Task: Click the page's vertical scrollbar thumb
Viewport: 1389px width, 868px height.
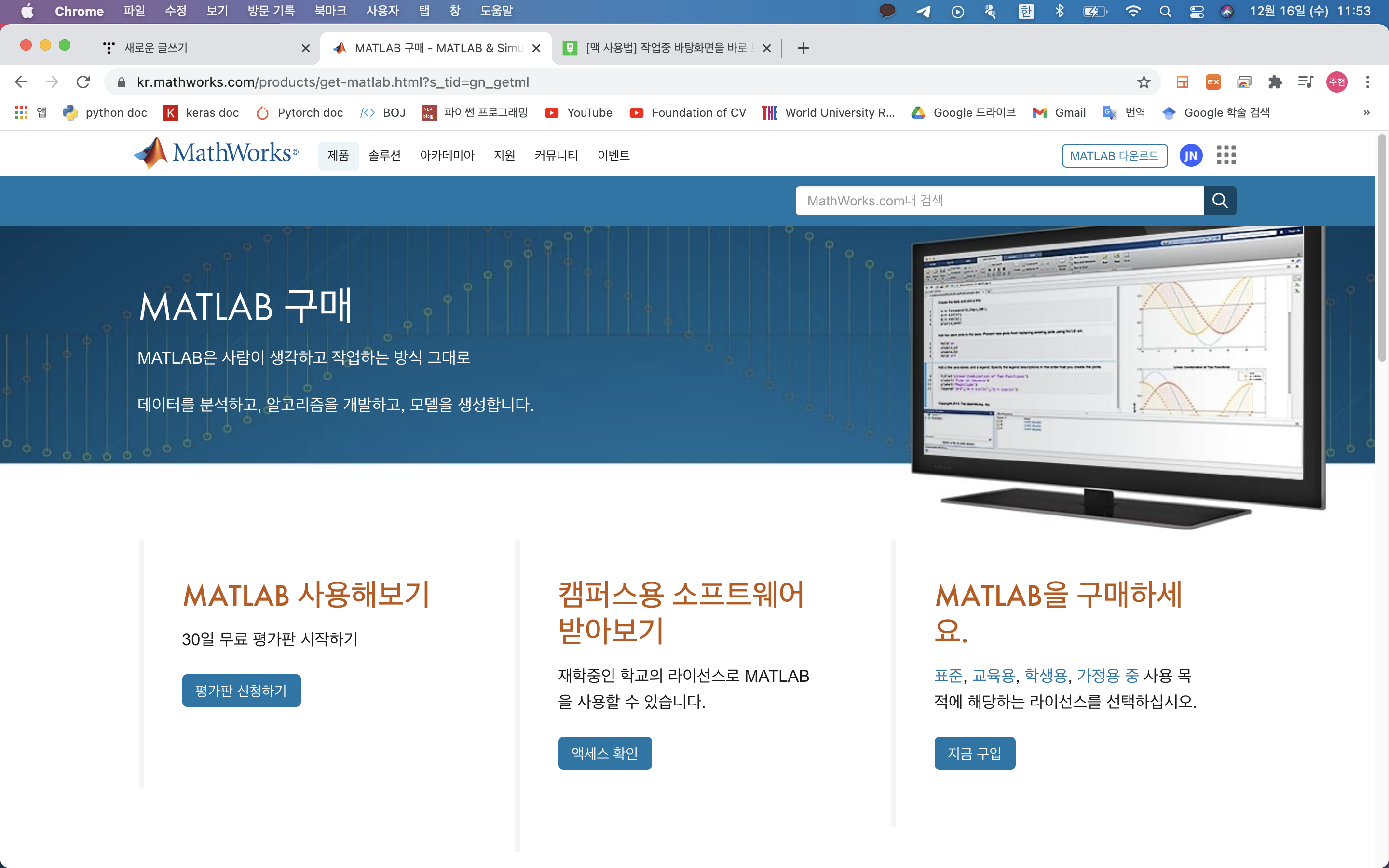Action: click(x=1382, y=247)
